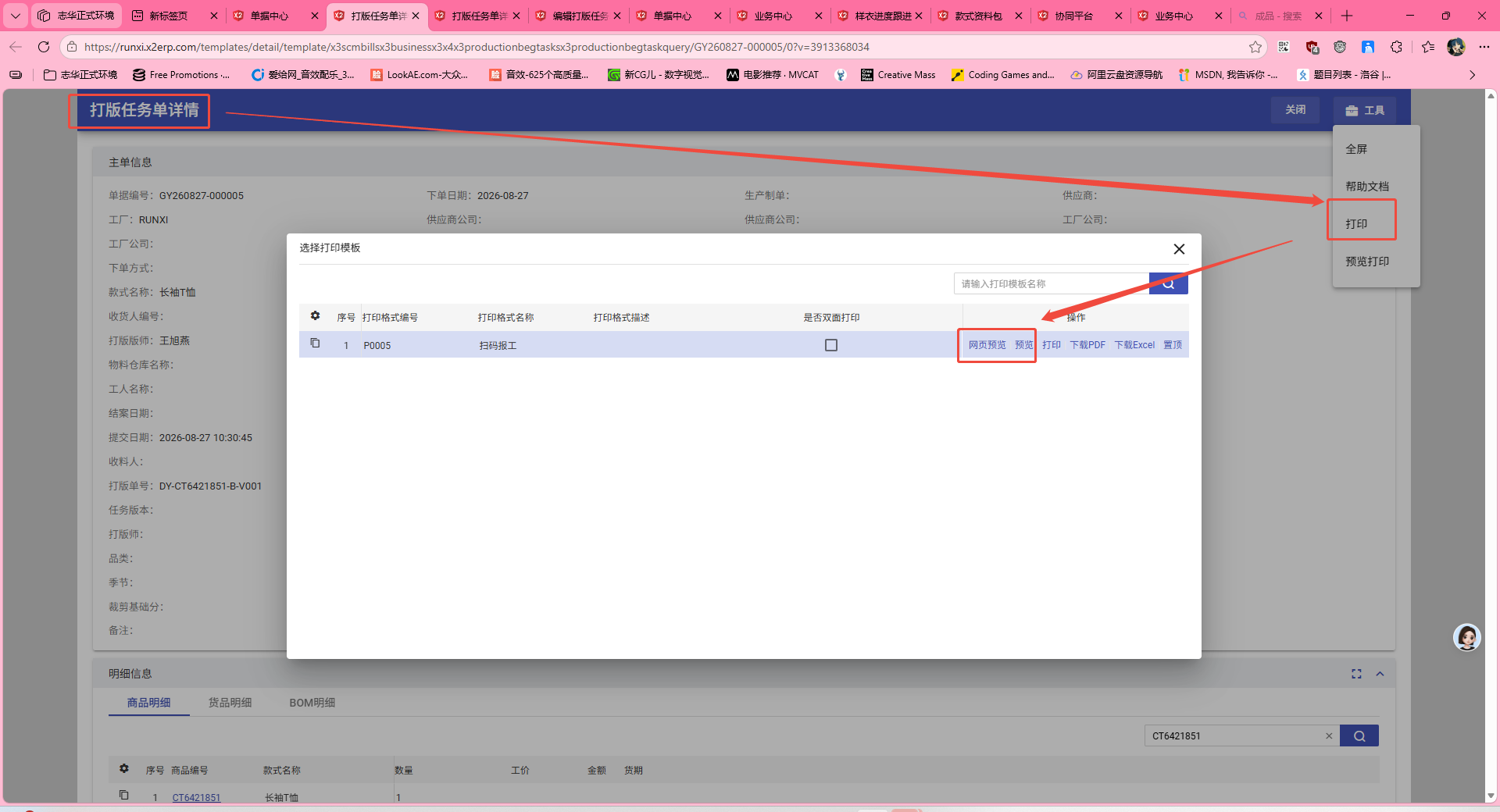
Task: Open the Creative Mass bookmark
Action: pyautogui.click(x=898, y=75)
